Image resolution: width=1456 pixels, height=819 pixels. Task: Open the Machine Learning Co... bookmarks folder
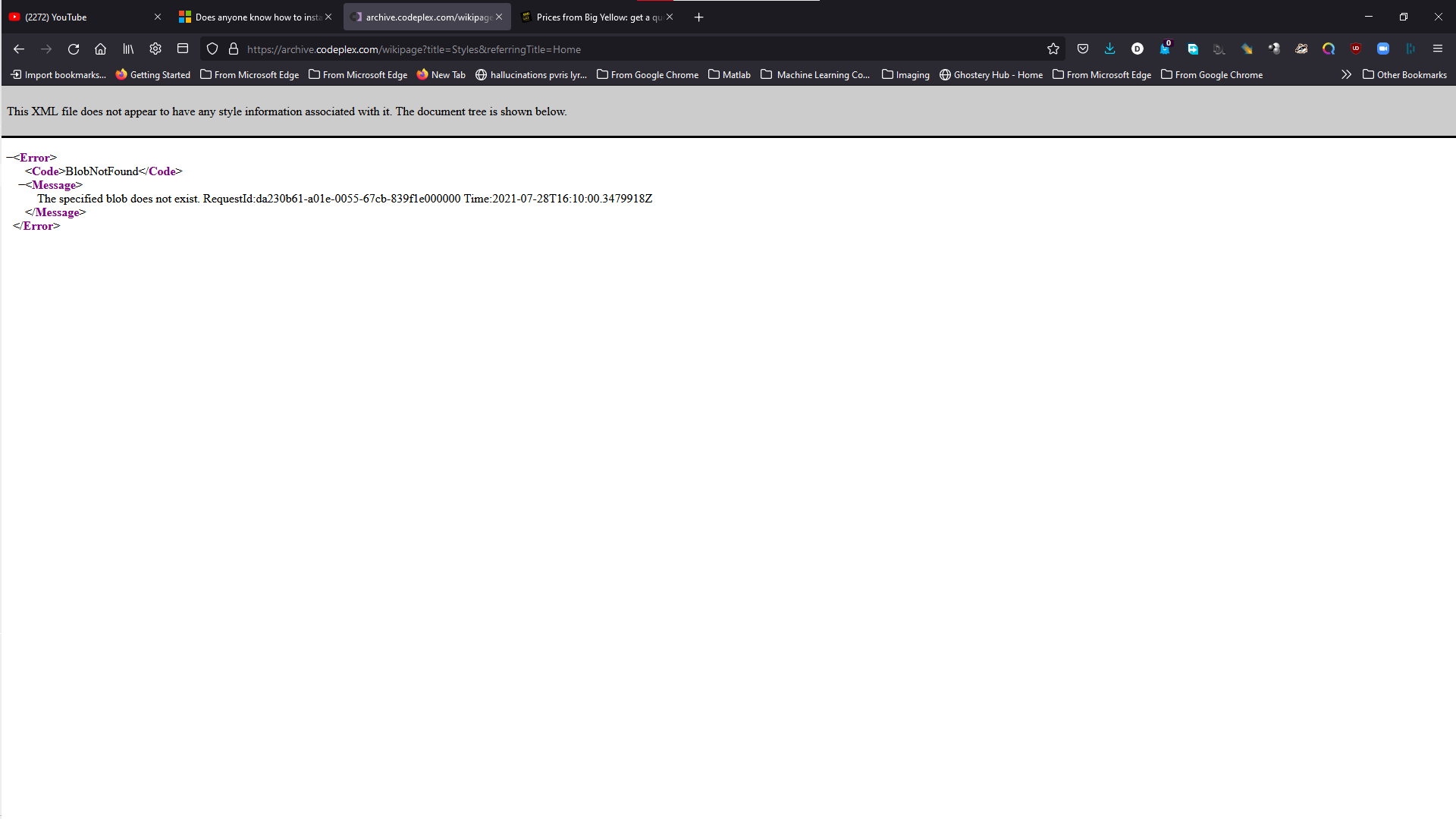815,74
